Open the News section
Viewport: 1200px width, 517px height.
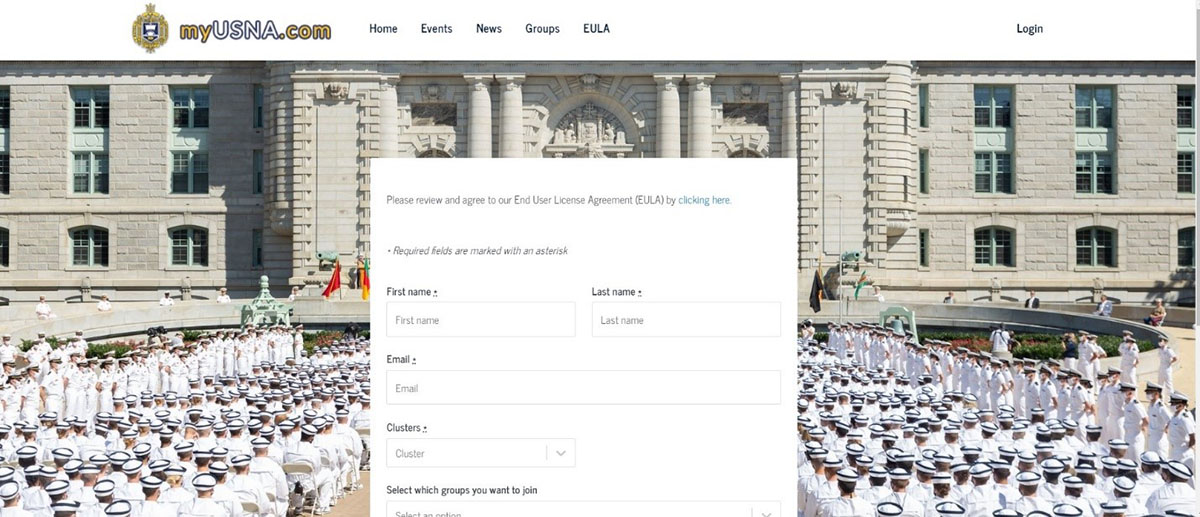click(x=489, y=29)
